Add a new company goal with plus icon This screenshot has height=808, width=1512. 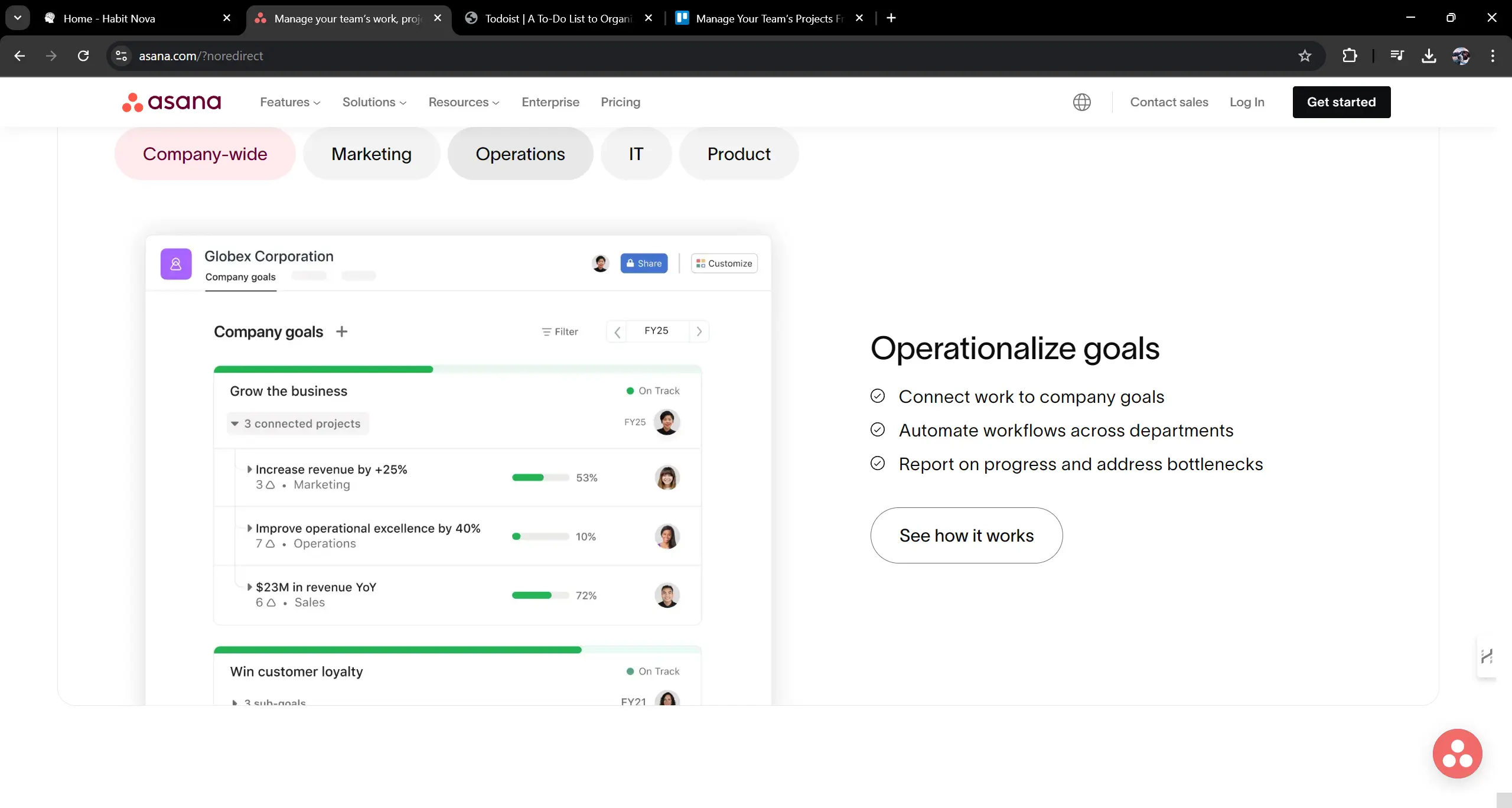click(341, 332)
